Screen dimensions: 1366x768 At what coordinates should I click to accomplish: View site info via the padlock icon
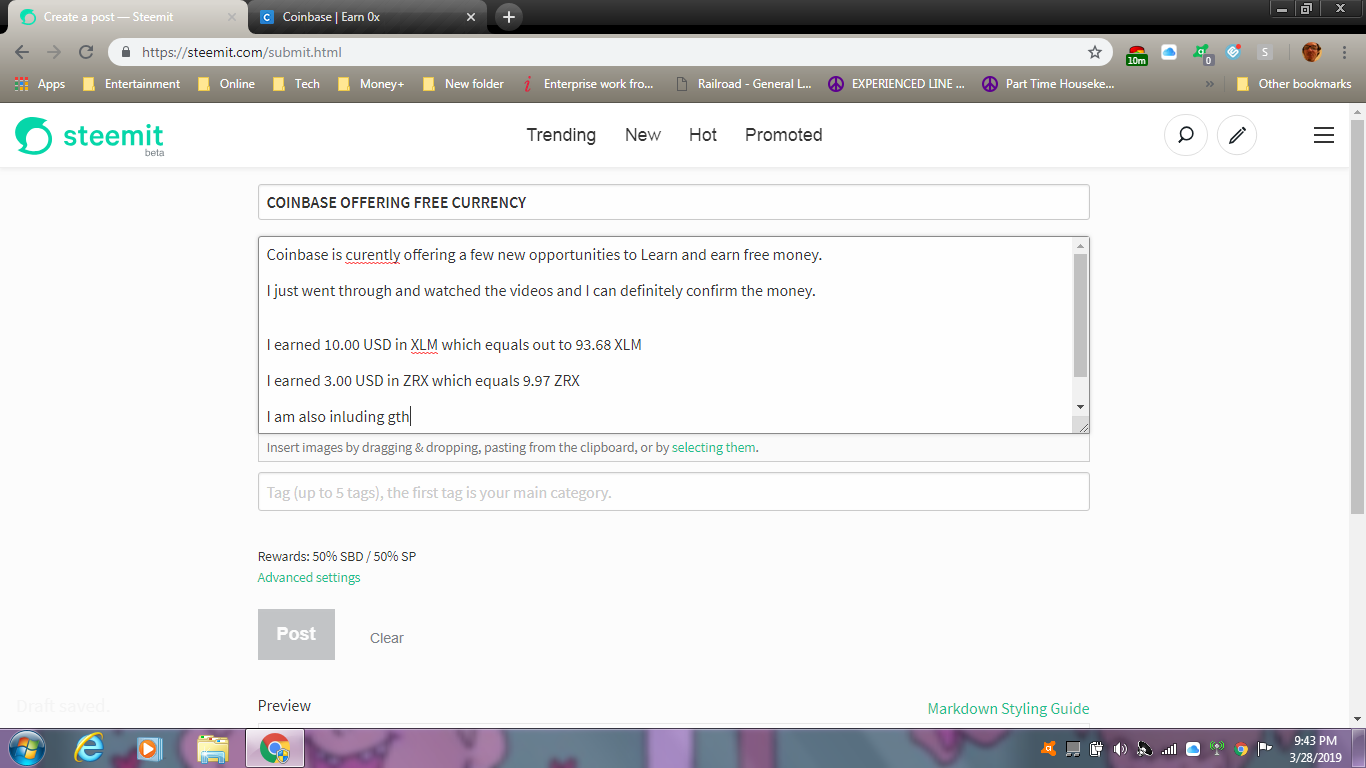pyautogui.click(x=126, y=52)
